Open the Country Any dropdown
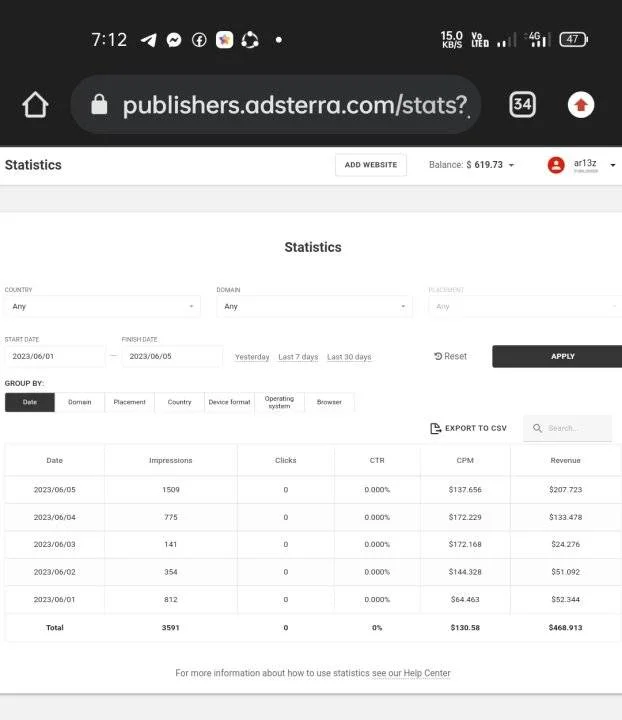 [102, 306]
